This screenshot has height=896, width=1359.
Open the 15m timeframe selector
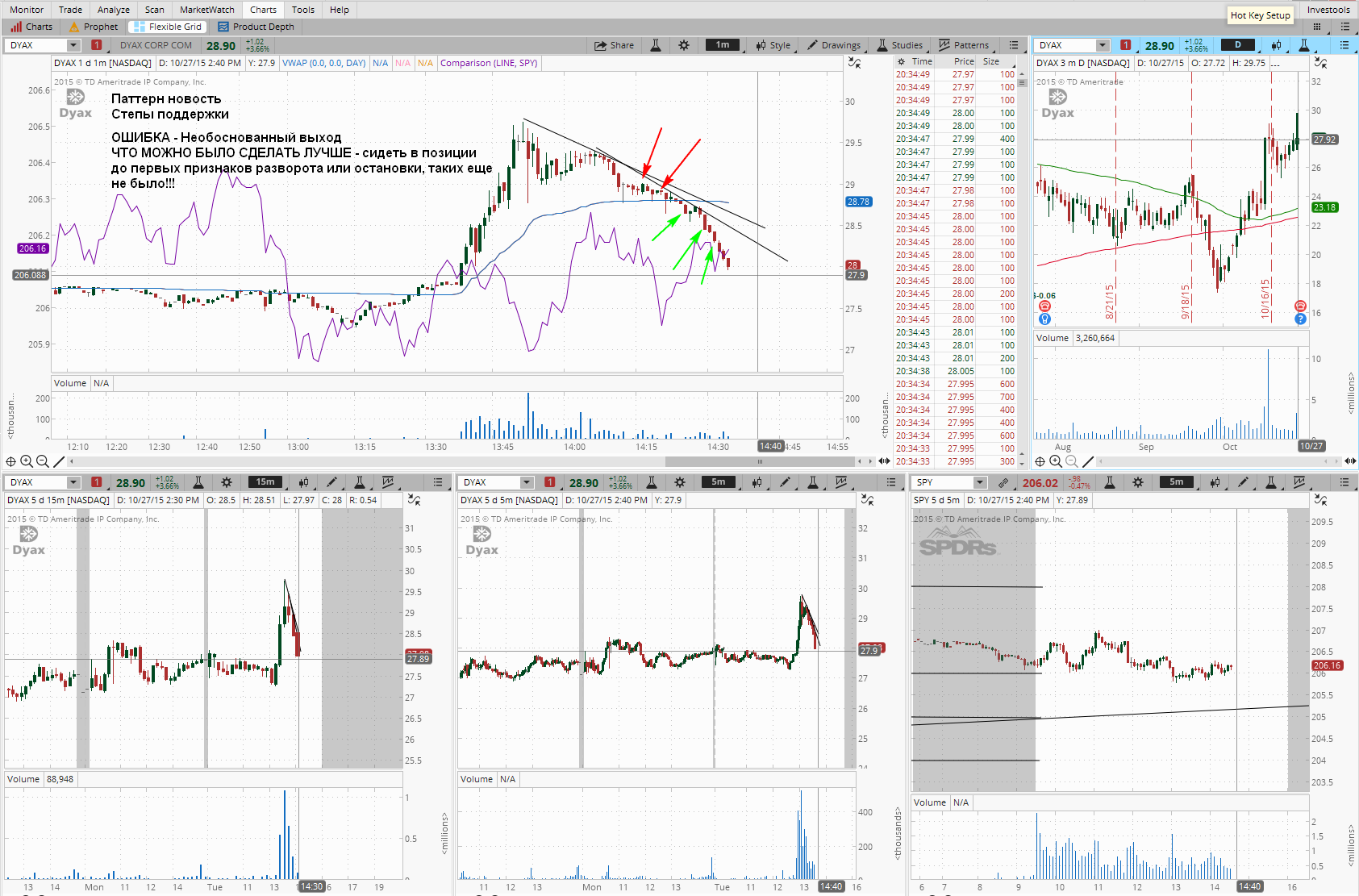coord(265,482)
